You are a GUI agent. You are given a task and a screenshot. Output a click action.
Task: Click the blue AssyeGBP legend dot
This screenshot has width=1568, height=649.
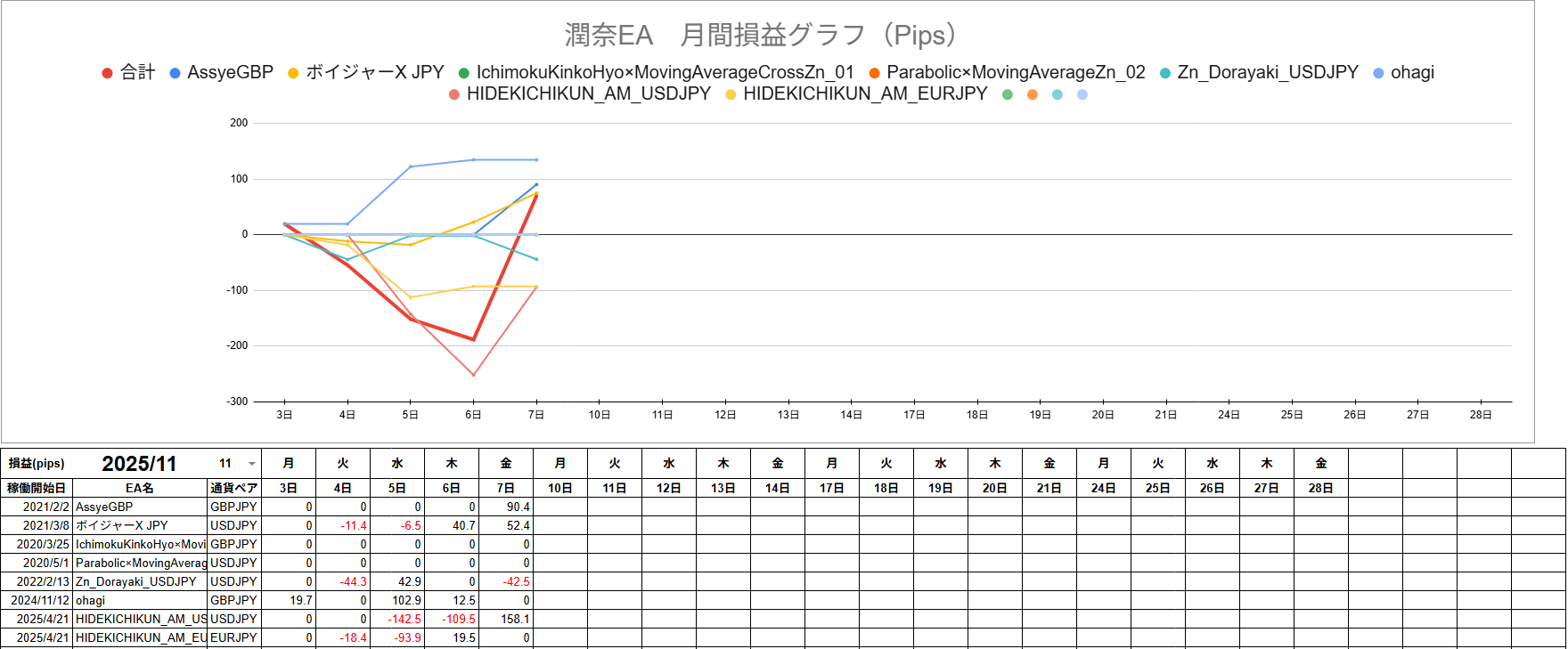coord(176,73)
